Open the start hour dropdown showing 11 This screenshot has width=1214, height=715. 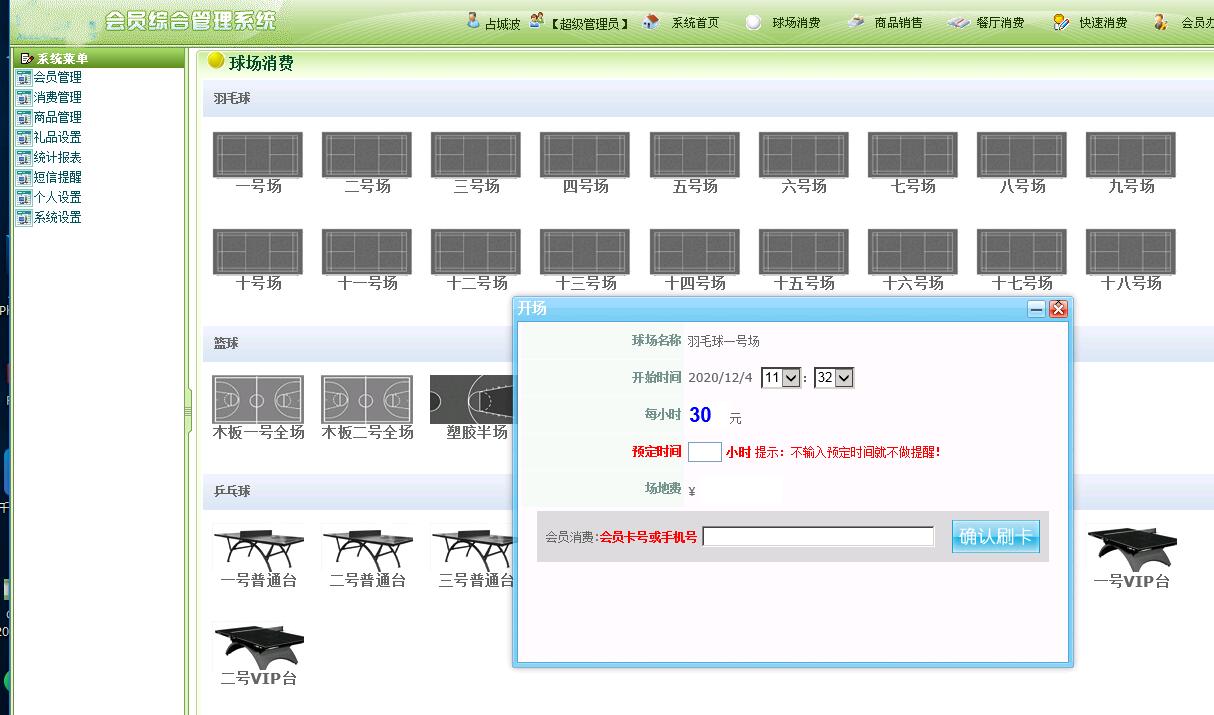tap(781, 378)
